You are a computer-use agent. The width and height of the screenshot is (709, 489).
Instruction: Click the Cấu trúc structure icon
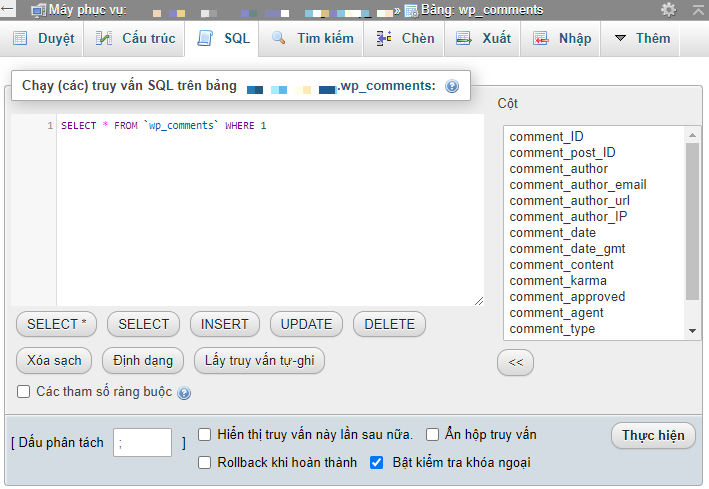tap(104, 39)
